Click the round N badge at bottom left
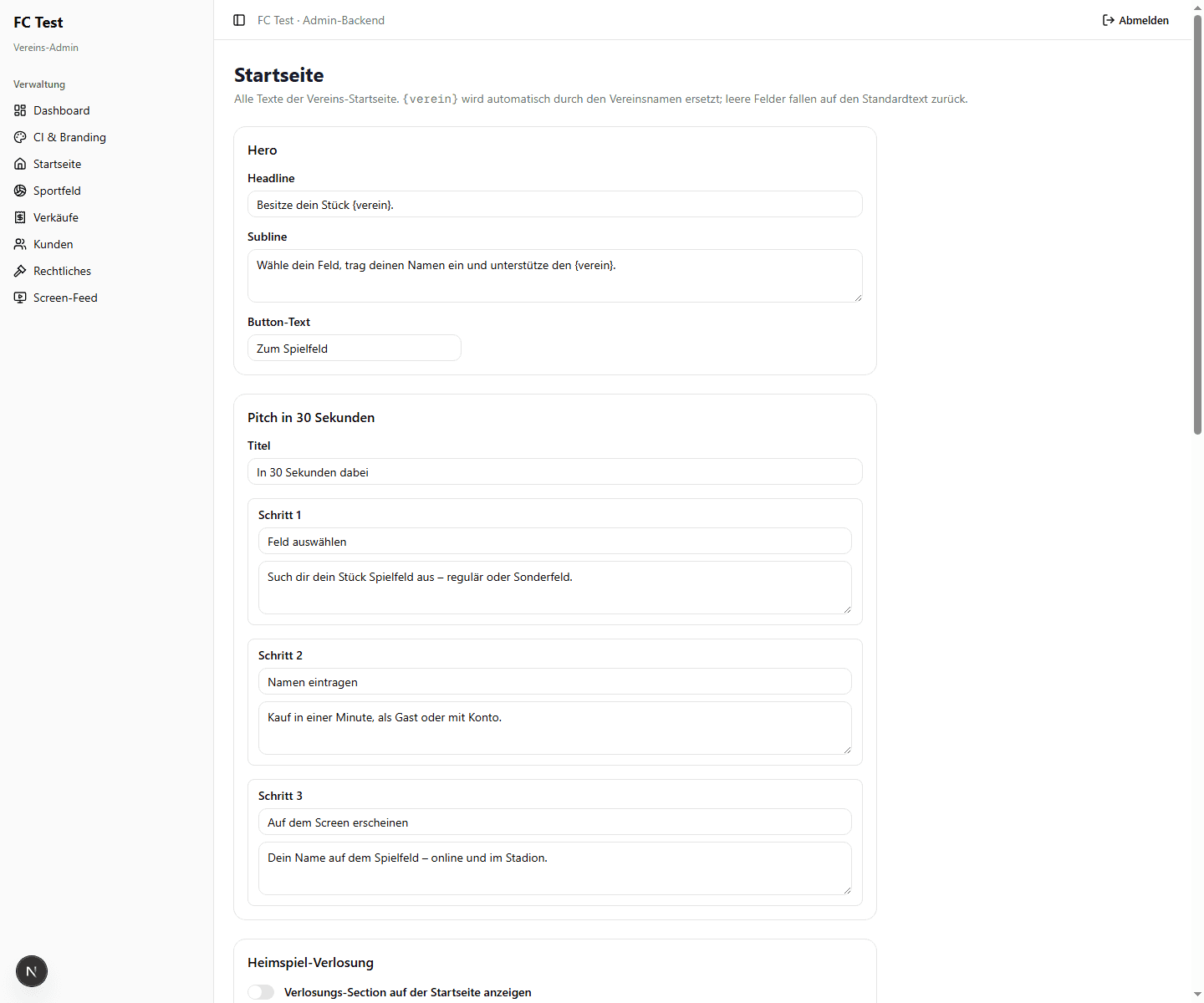Screen dimensions: 1204x1003 tap(32, 971)
